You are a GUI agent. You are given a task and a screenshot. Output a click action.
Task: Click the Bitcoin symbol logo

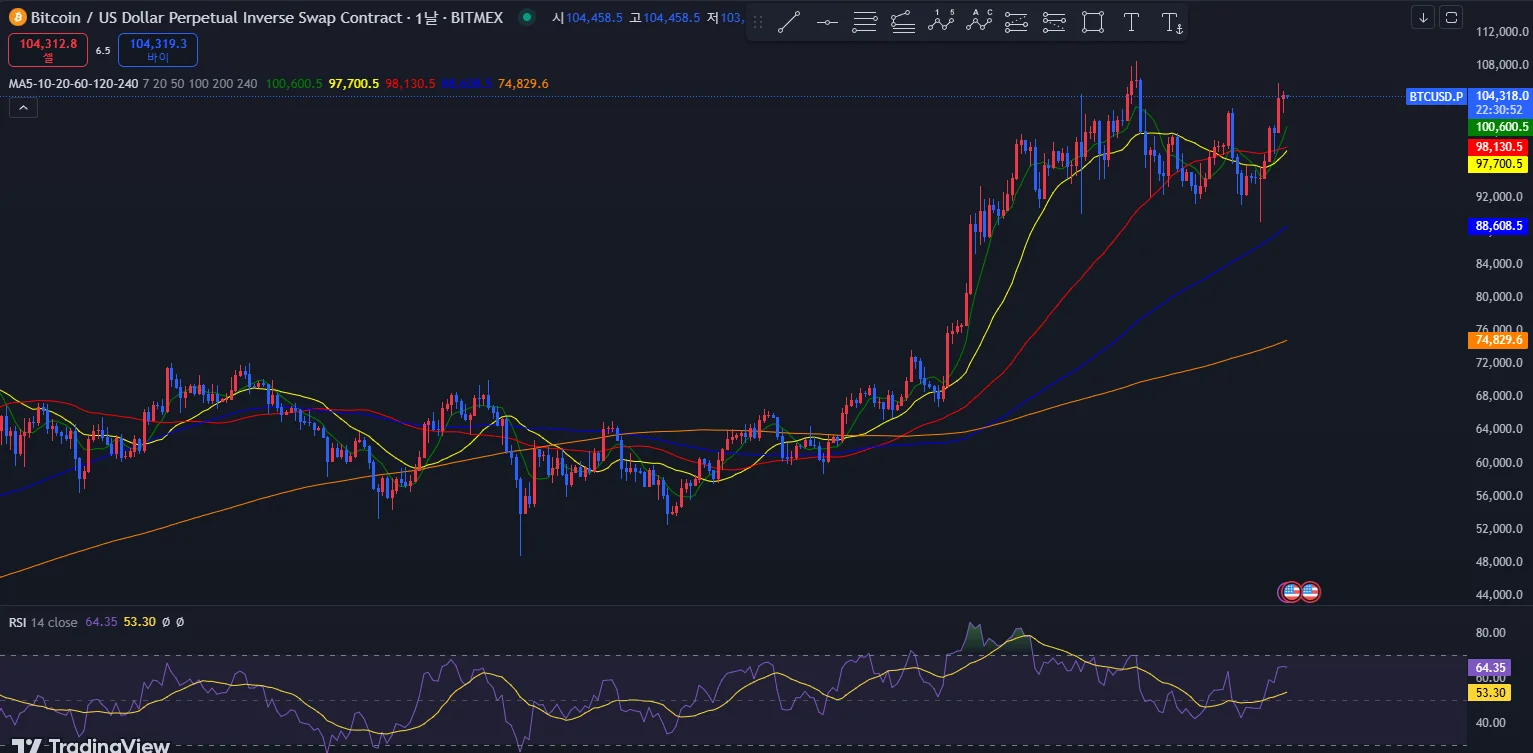[x=18, y=17]
